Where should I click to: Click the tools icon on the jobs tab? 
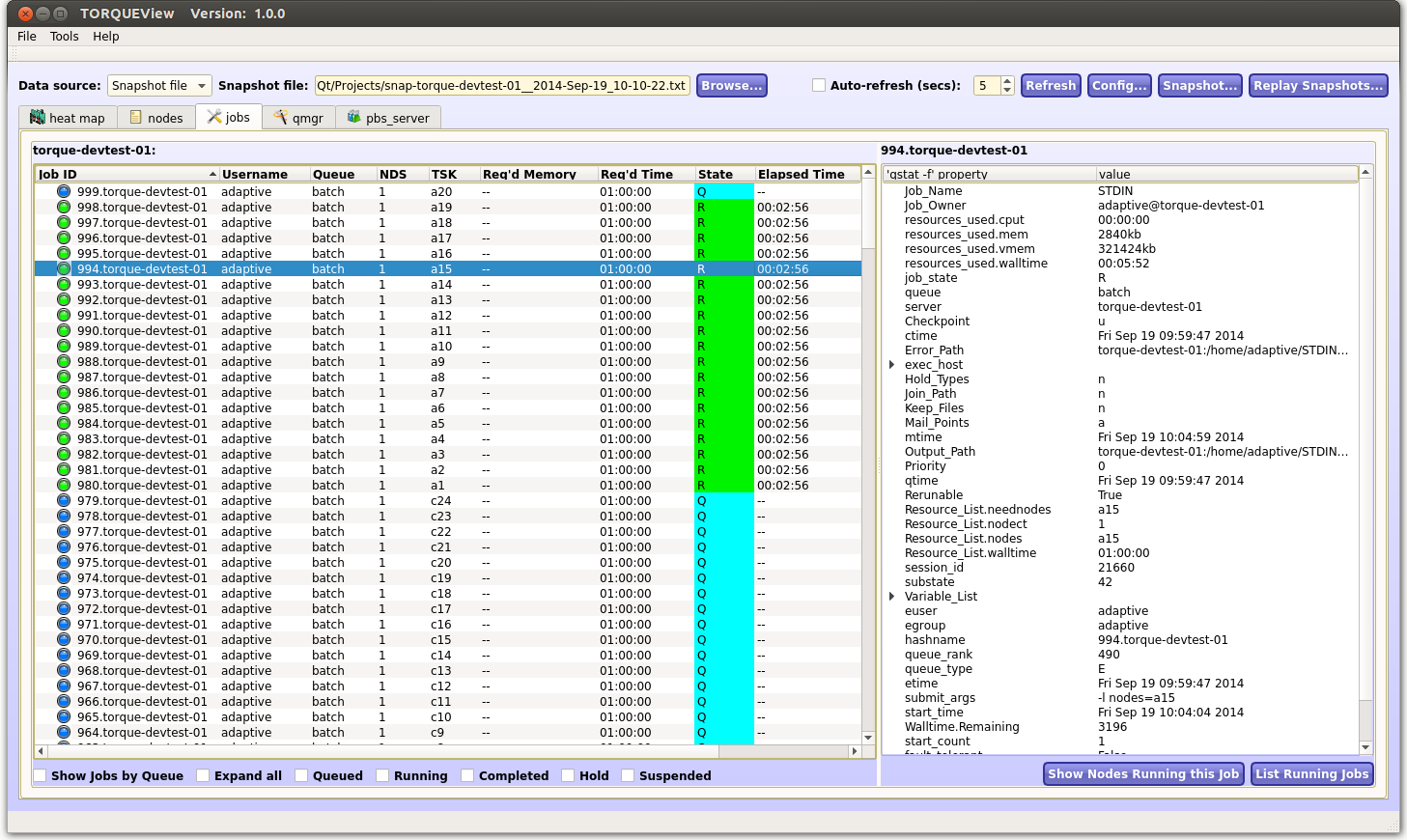click(214, 117)
